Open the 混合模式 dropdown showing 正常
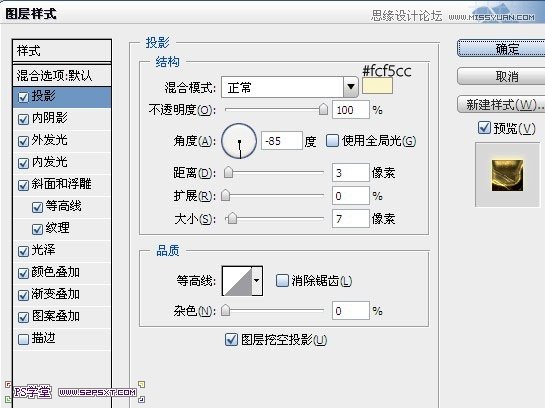 pyautogui.click(x=290, y=87)
